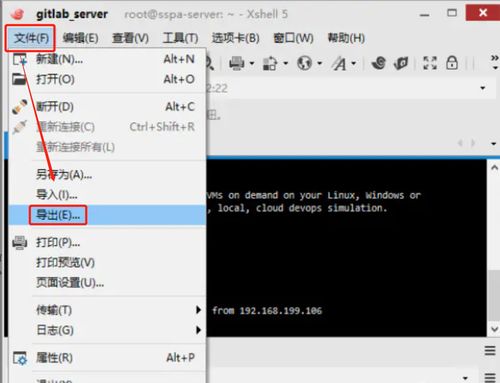Open the transfer icon dropdown arrow
The image size is (500, 383).
286,63
